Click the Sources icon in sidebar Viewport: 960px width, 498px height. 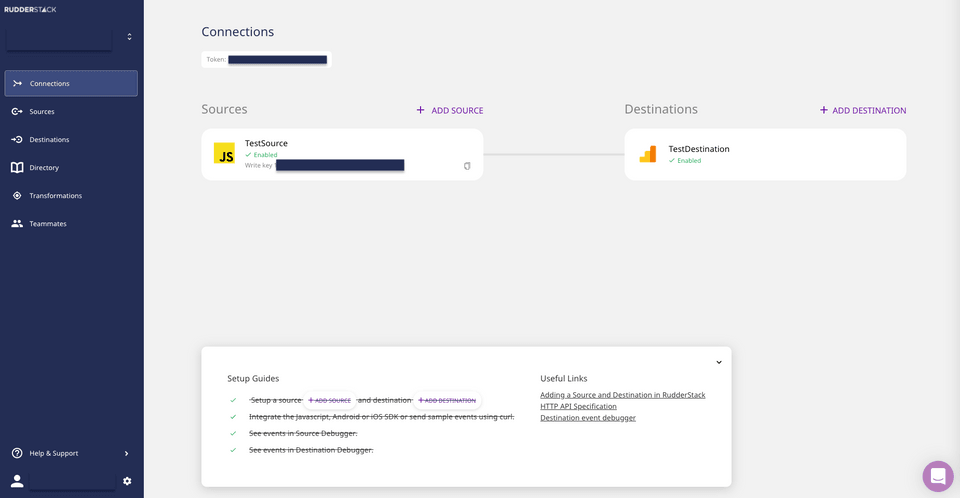(17, 111)
